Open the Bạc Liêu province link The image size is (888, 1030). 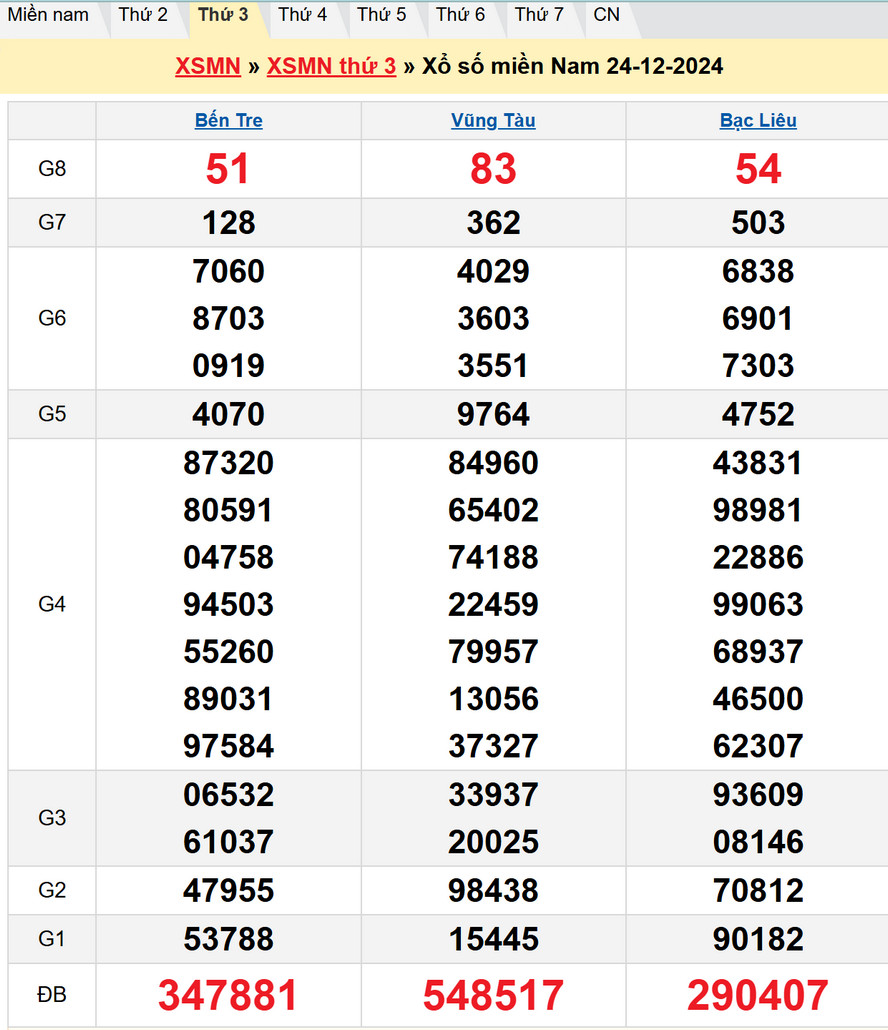tap(758, 121)
